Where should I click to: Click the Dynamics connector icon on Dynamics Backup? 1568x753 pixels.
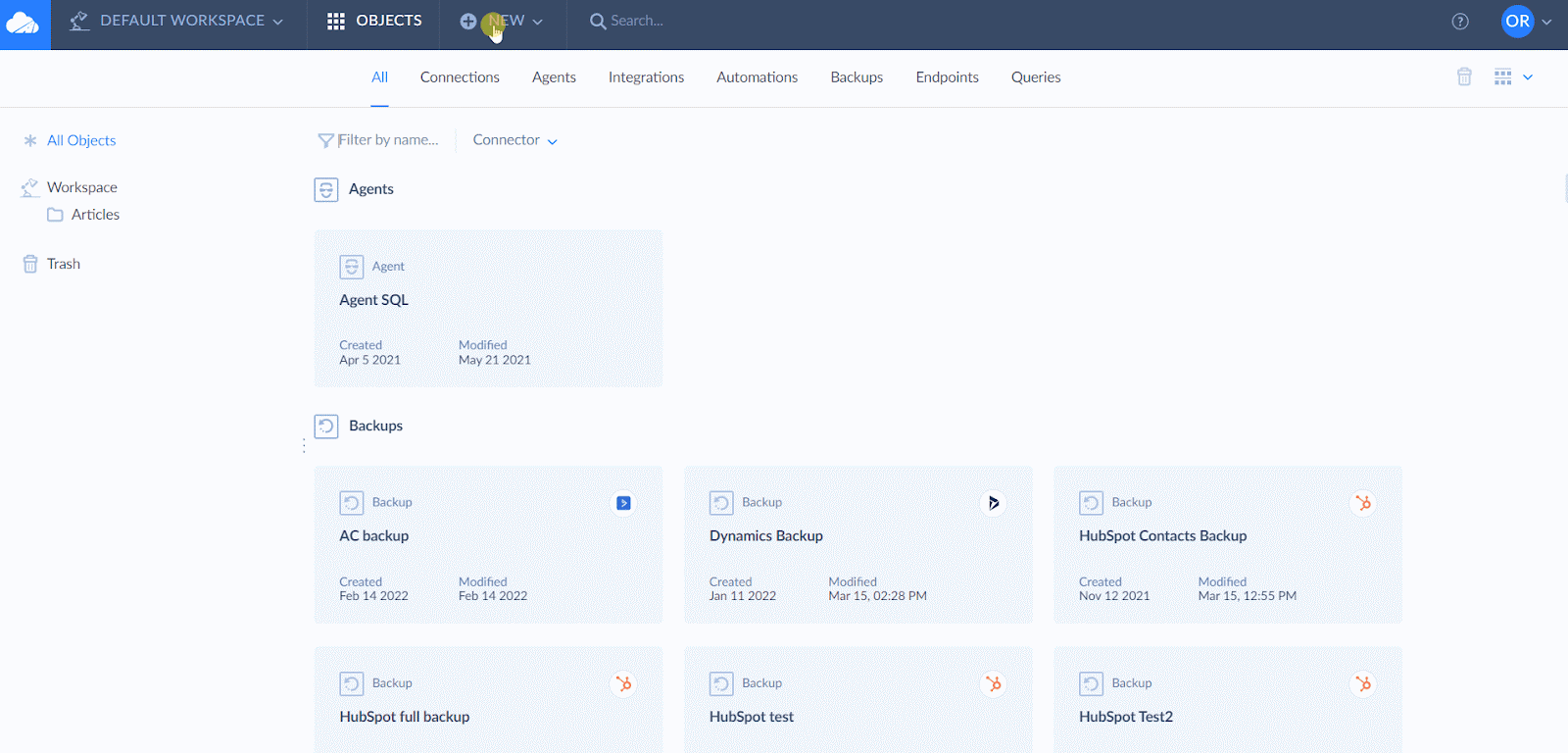(993, 503)
